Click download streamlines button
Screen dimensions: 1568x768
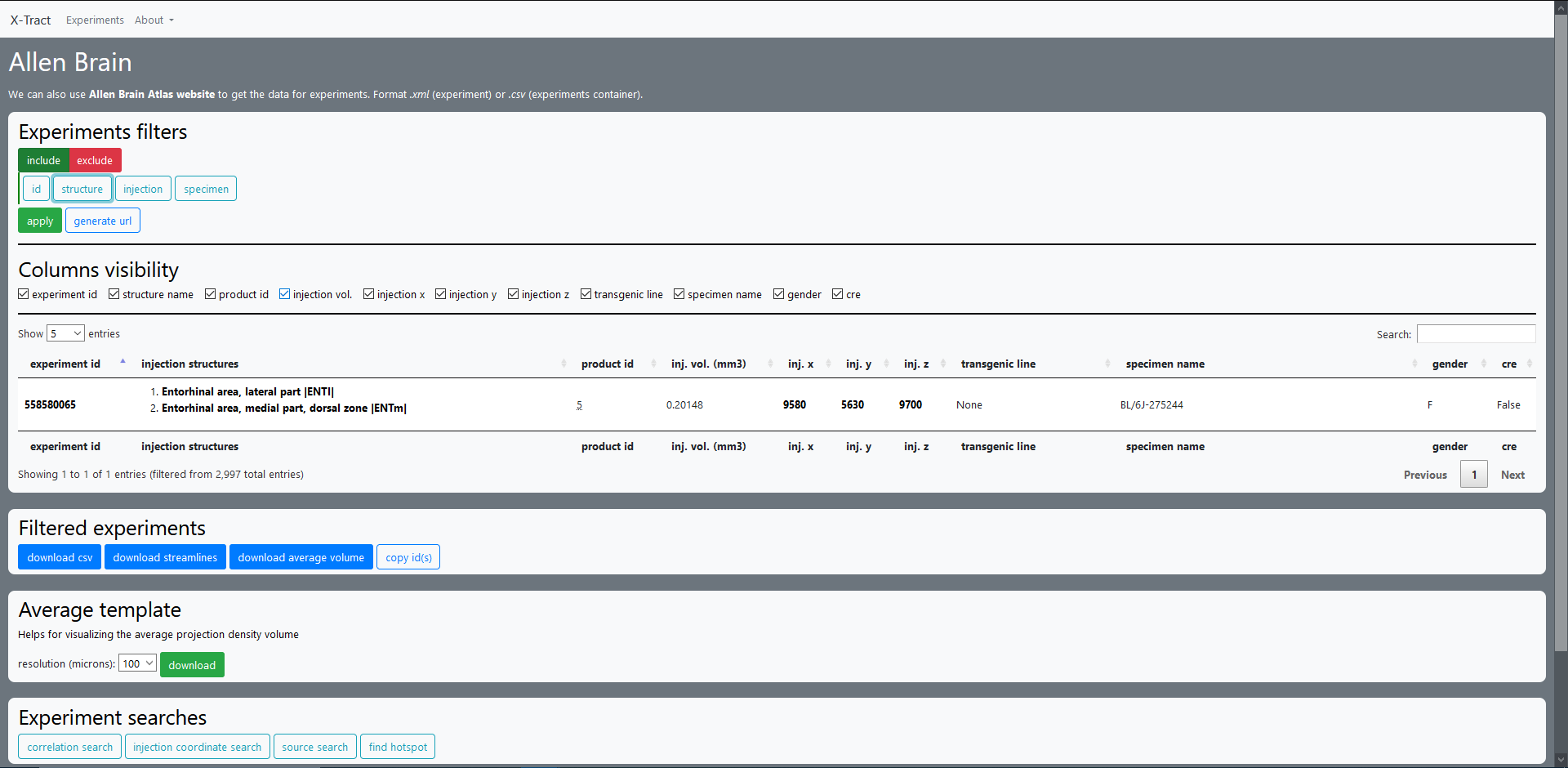click(165, 557)
